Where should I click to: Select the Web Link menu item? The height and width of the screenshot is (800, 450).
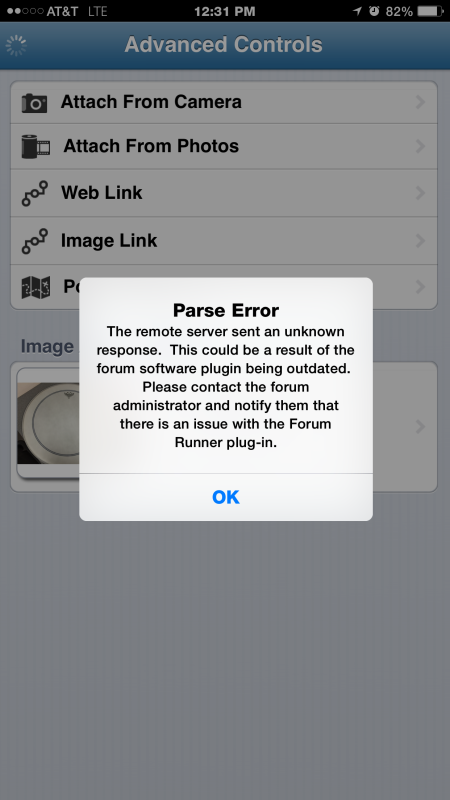pos(224,193)
